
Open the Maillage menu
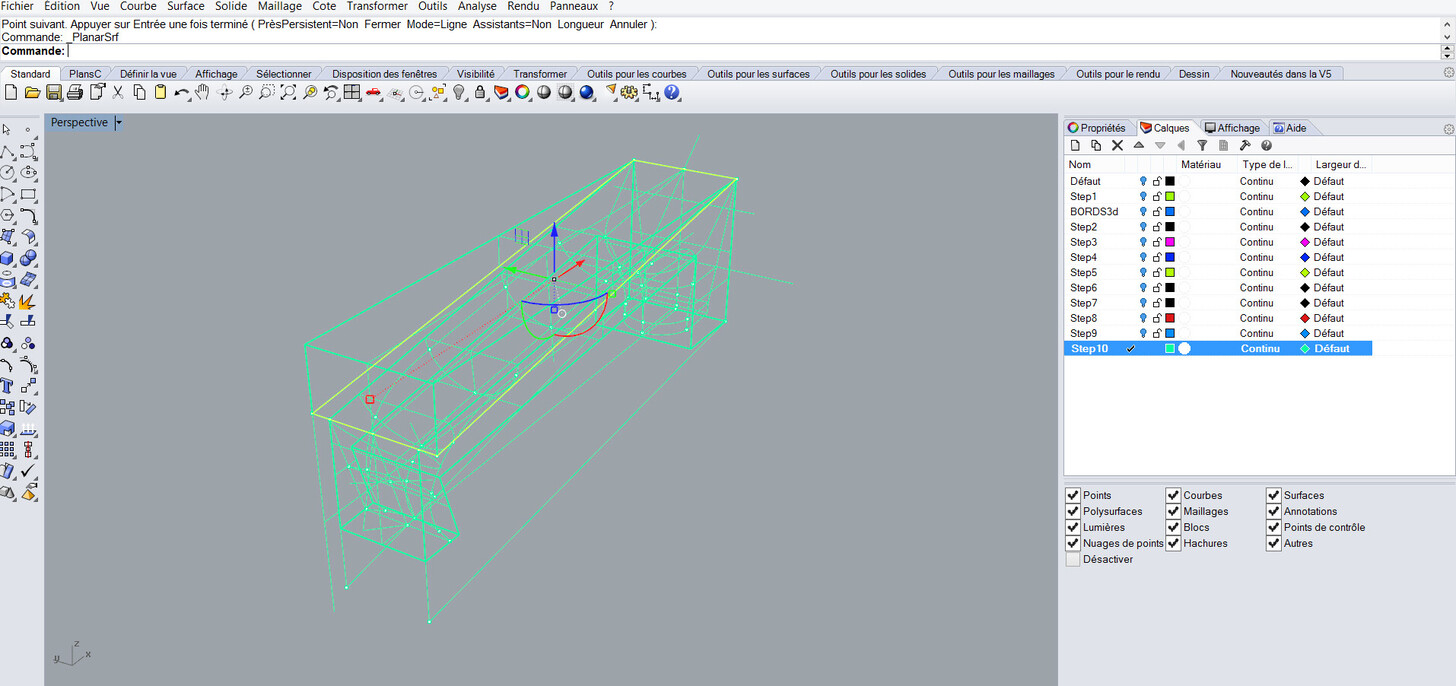tap(279, 6)
